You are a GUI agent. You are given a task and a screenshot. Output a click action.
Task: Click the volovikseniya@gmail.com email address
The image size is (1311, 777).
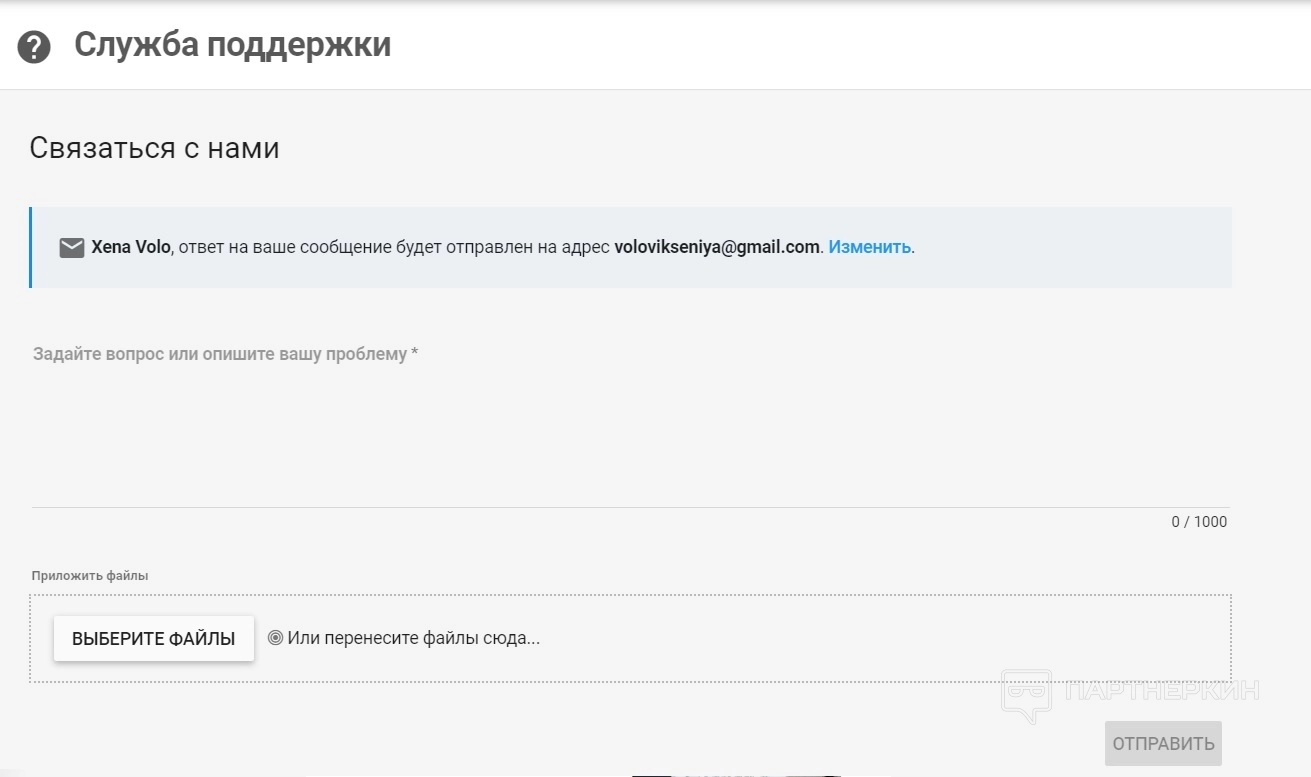coord(717,247)
